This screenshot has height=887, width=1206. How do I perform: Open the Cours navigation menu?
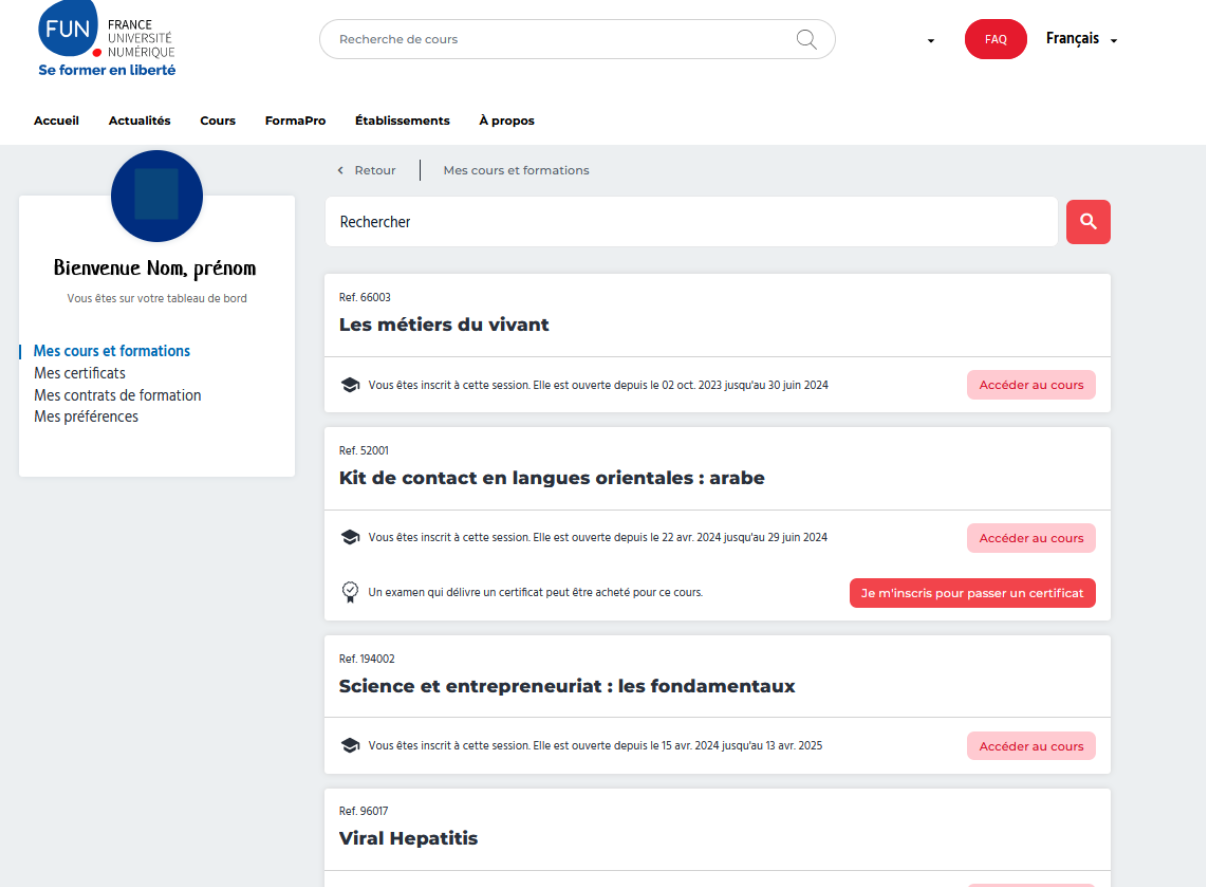[x=217, y=121]
